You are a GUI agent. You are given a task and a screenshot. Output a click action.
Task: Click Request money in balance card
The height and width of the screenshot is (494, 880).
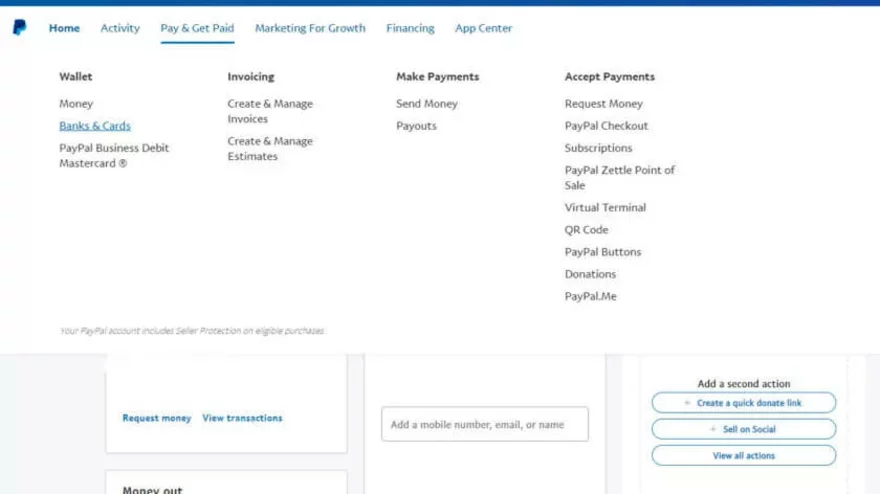157,418
